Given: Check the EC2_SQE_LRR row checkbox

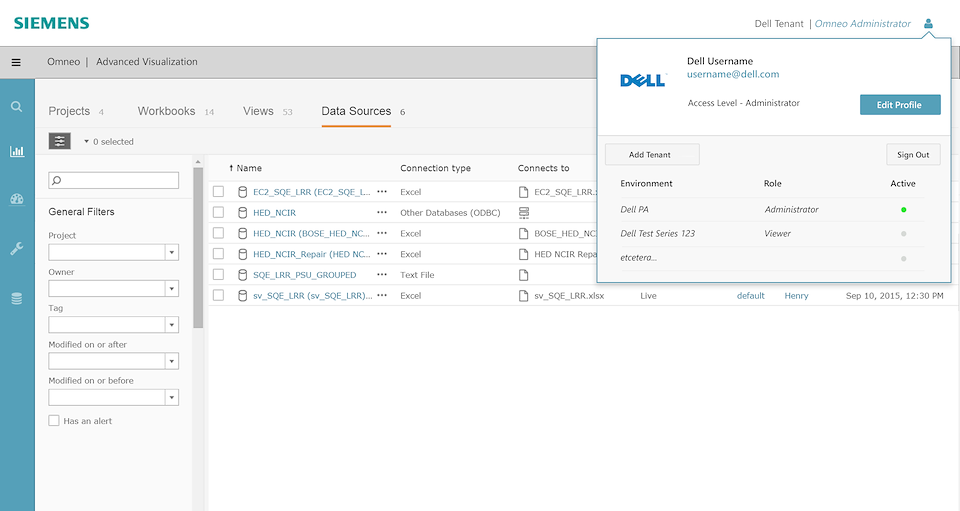Looking at the screenshot, I should coord(219,192).
